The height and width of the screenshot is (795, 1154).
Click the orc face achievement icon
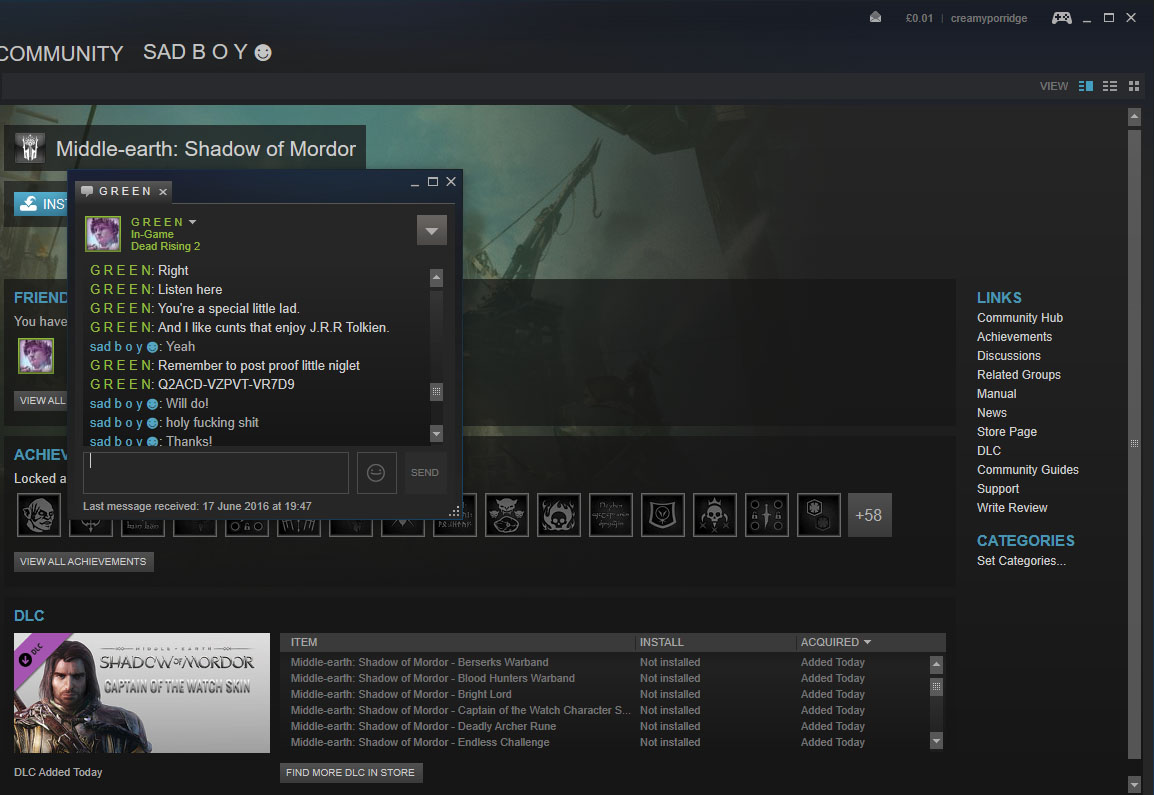(38, 515)
